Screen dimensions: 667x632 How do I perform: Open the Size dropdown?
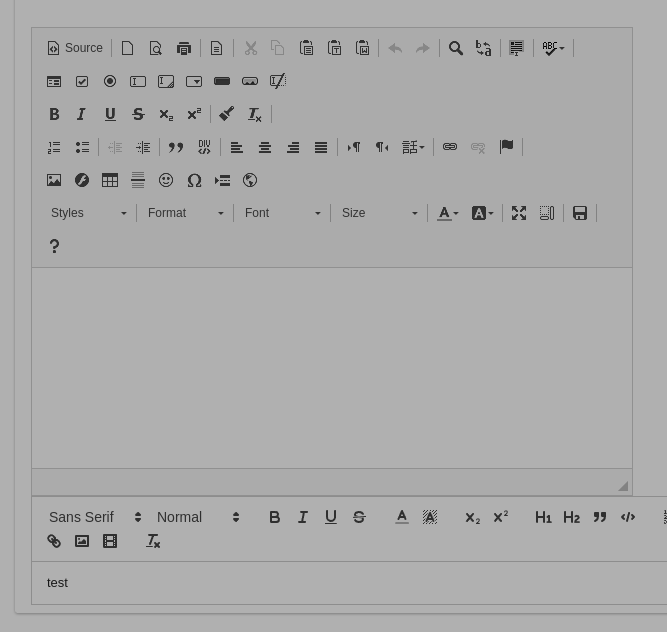tap(379, 213)
